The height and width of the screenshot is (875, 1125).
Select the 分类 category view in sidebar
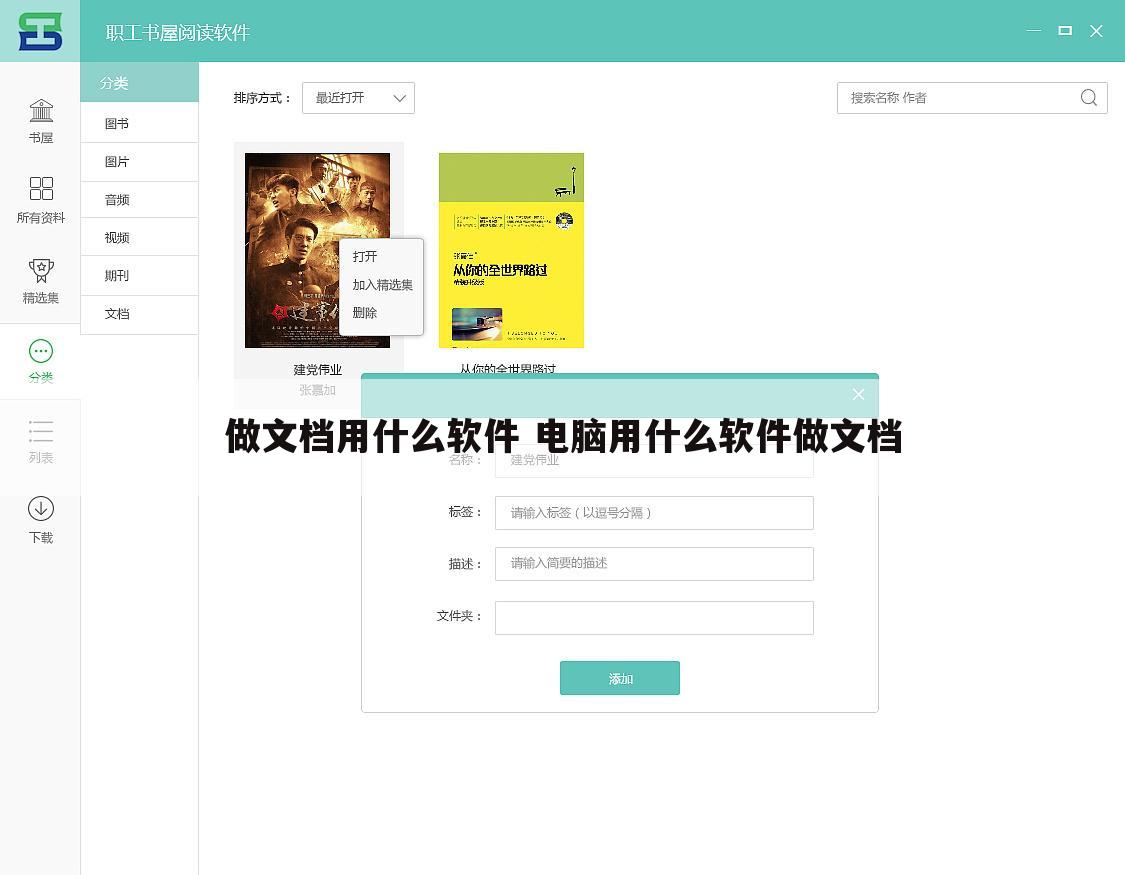[41, 361]
